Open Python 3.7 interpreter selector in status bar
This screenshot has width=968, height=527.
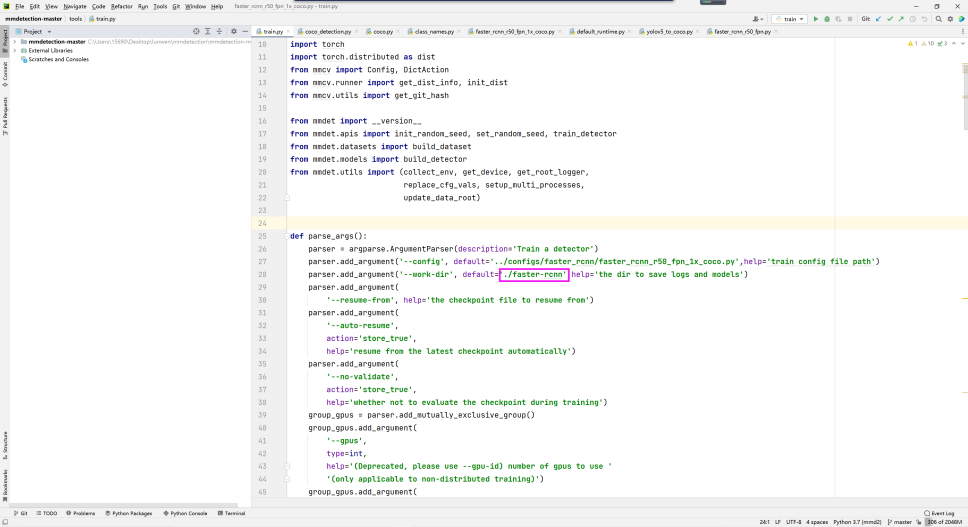(x=857, y=522)
